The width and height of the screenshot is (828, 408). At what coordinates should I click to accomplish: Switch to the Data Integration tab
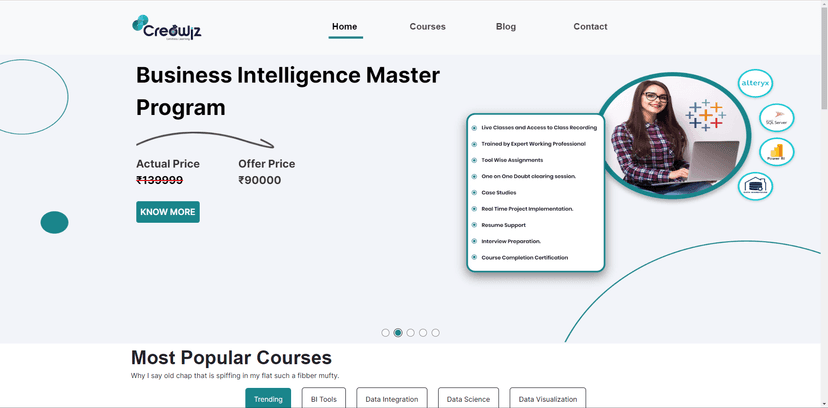coord(392,398)
